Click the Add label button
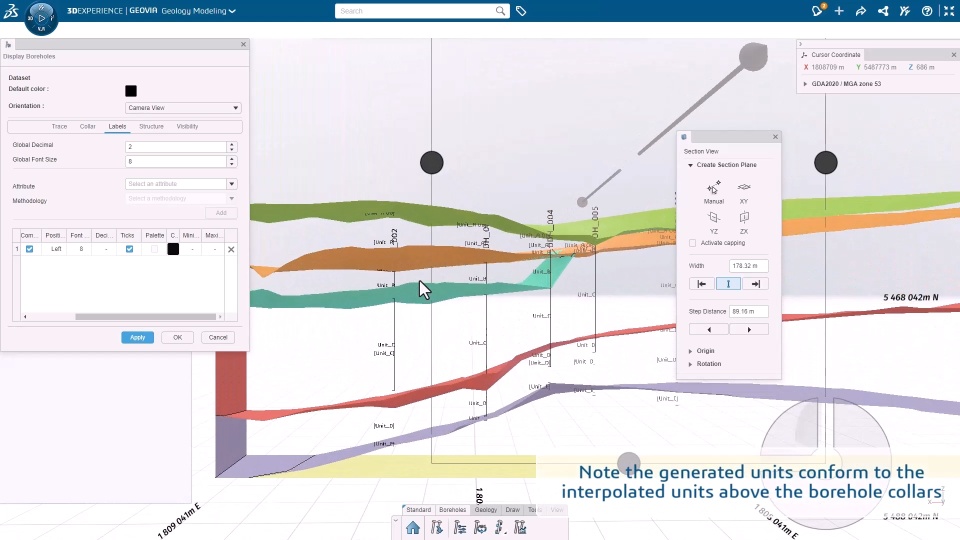960x540 pixels. (x=221, y=213)
